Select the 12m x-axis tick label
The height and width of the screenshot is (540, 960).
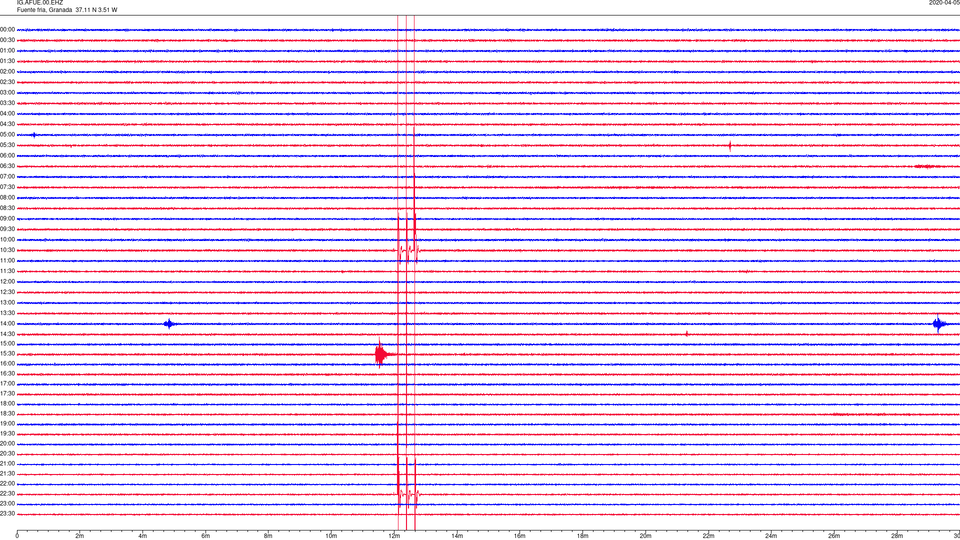click(x=394, y=536)
